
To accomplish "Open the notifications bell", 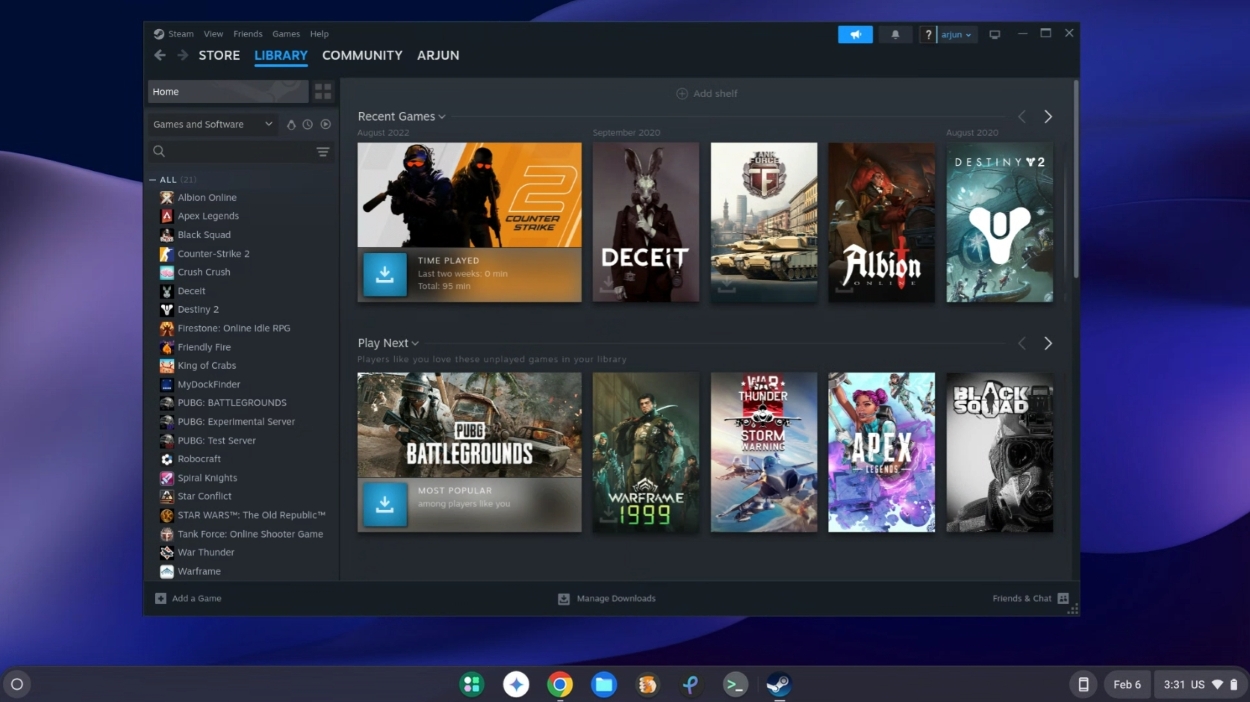I will point(895,34).
